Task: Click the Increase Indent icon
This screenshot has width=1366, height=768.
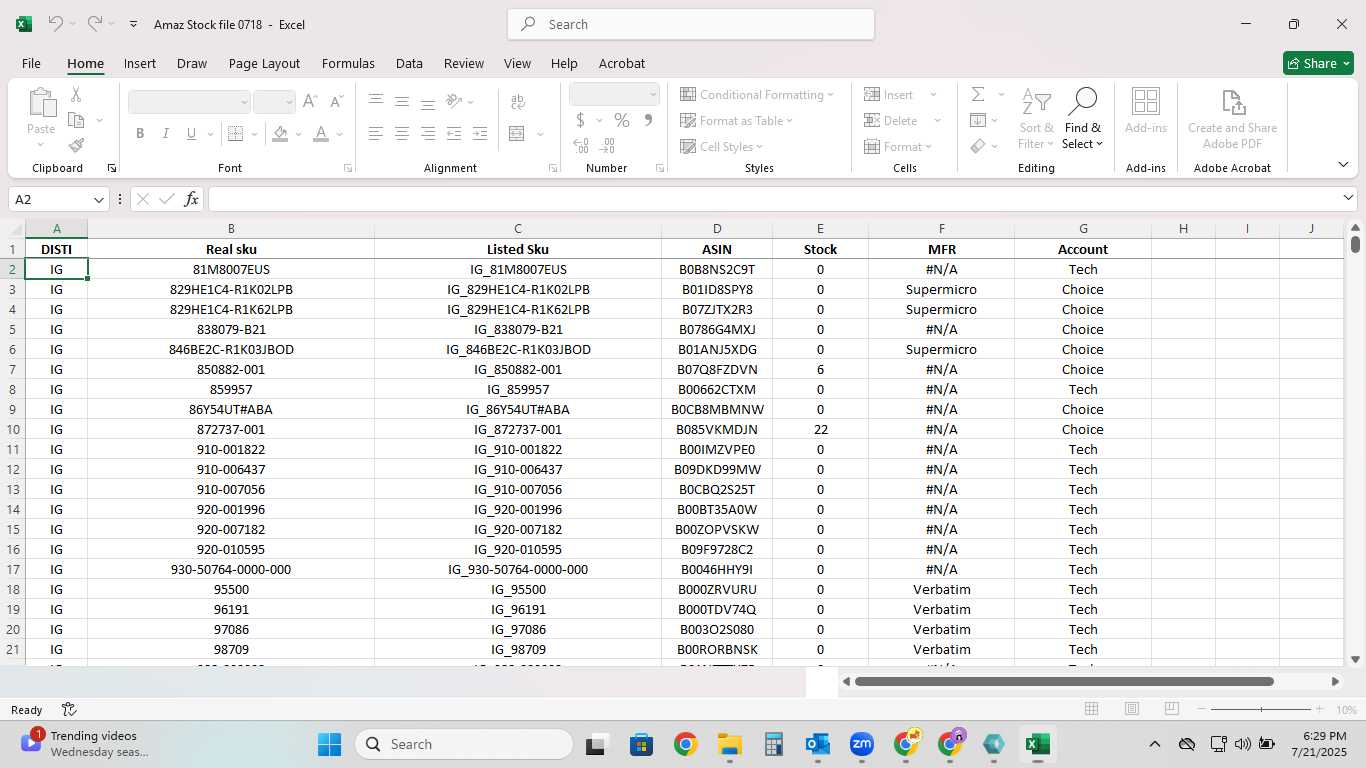Action: pyautogui.click(x=479, y=133)
